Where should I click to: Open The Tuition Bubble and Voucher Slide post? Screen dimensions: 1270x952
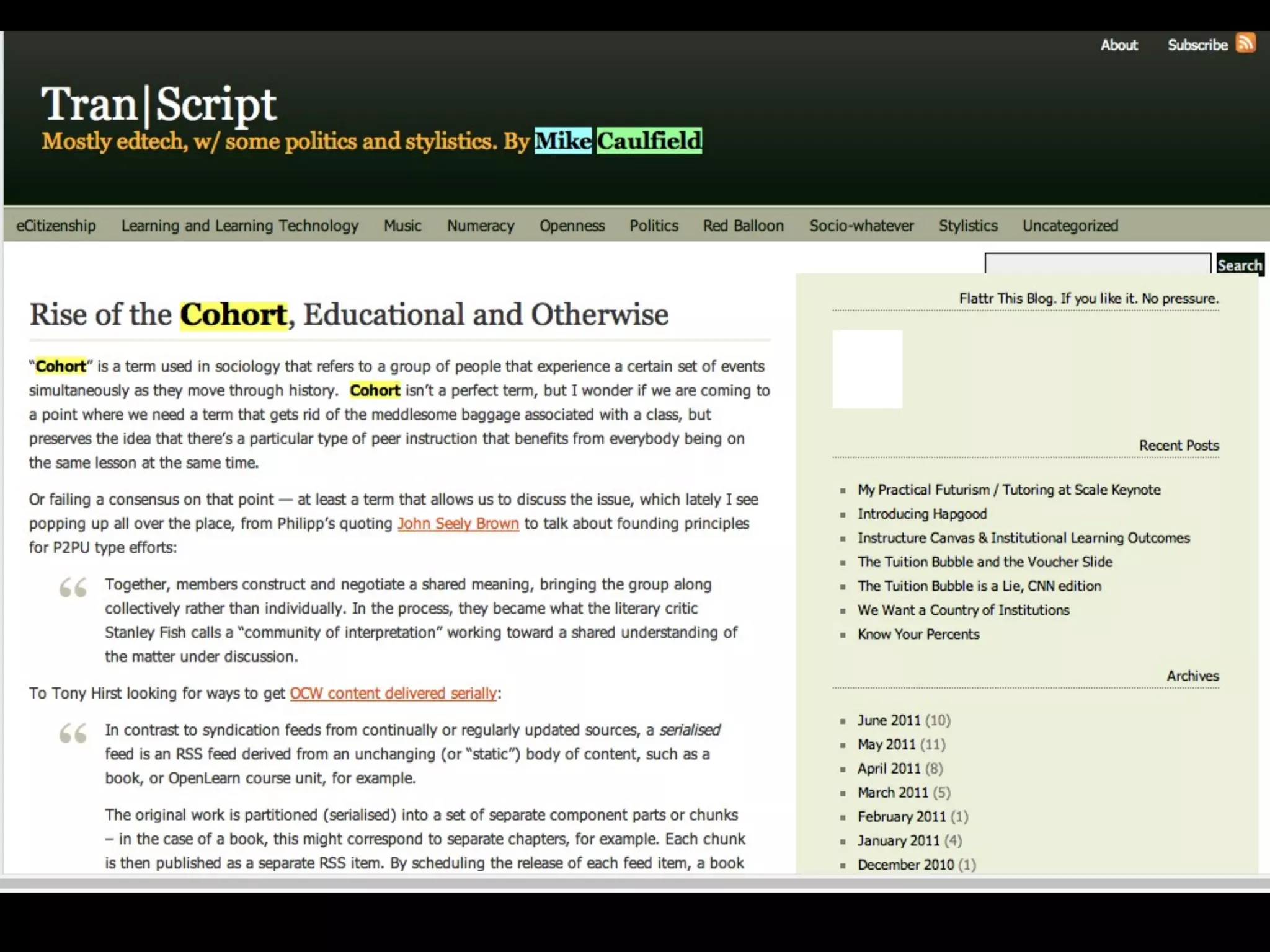[985, 562]
